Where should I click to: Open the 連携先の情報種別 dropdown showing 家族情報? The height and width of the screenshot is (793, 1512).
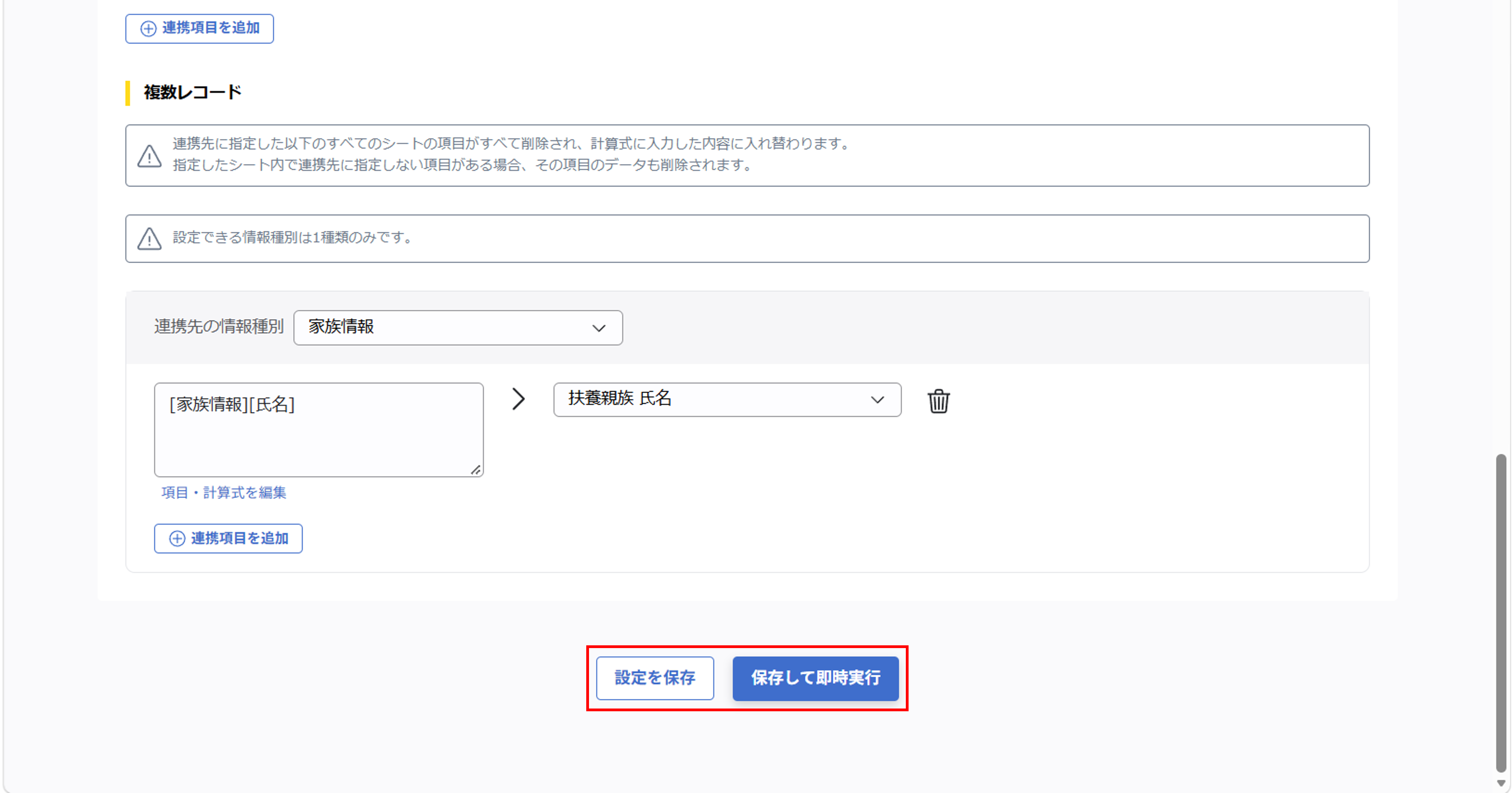pos(458,327)
